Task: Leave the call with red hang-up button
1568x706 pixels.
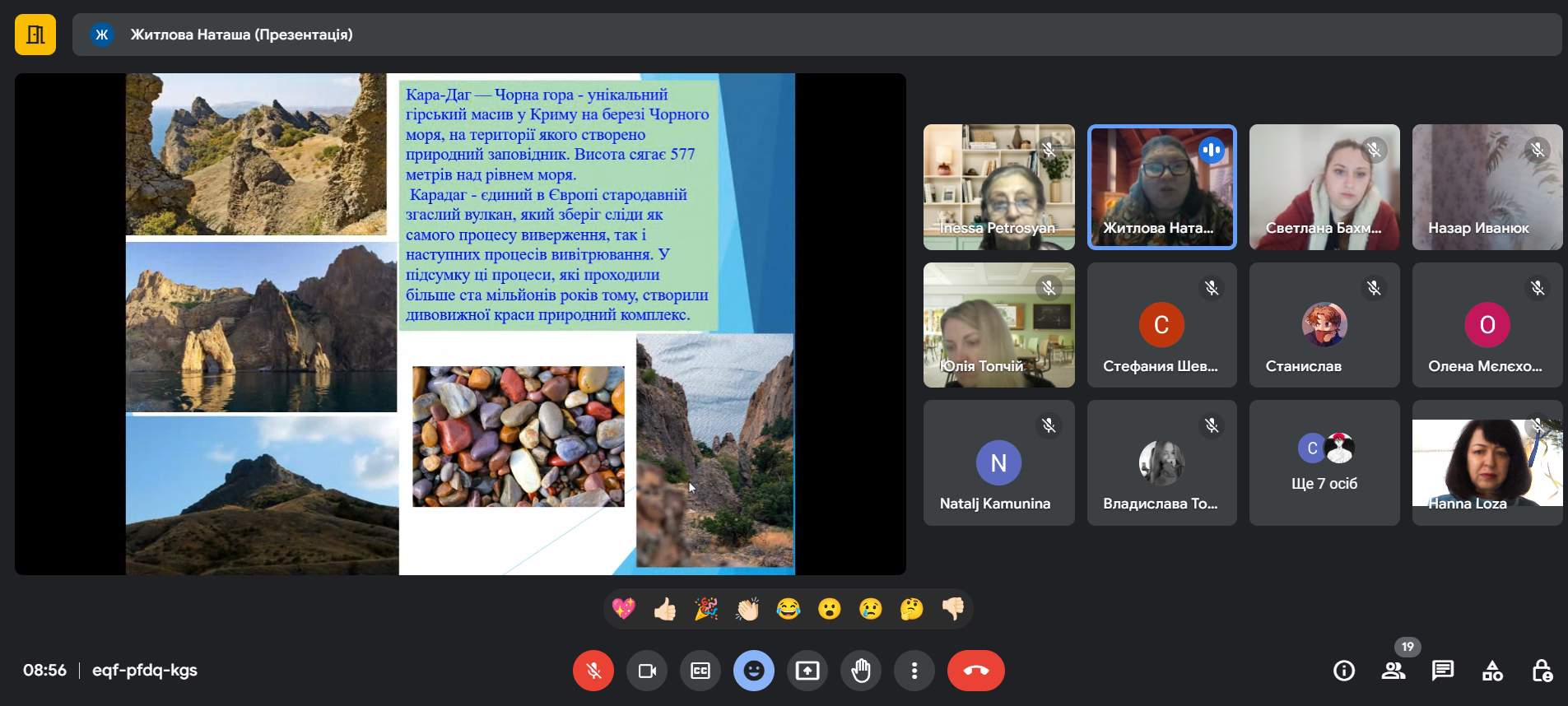Action: (x=975, y=671)
